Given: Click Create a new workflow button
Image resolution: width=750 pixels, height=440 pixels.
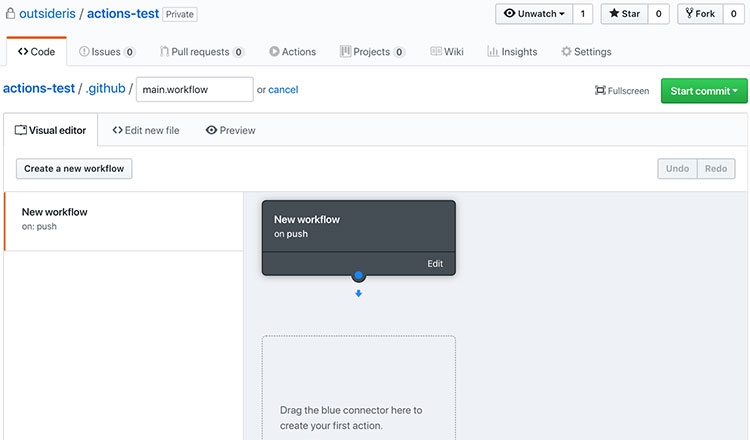Looking at the screenshot, I should (74, 169).
